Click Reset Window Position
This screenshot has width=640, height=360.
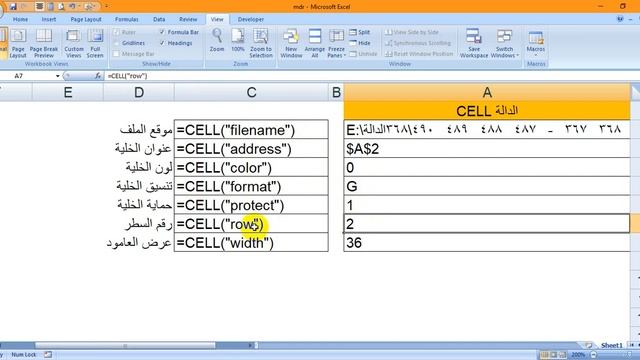click(x=419, y=54)
